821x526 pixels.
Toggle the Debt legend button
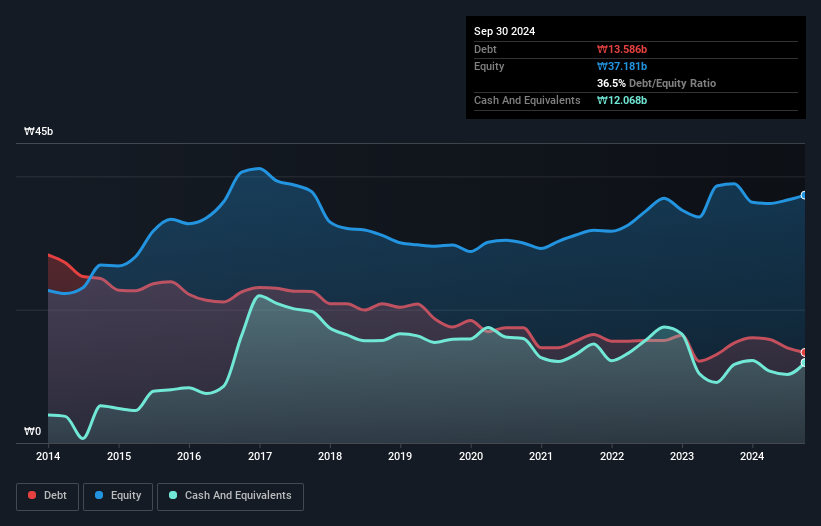click(x=47, y=496)
